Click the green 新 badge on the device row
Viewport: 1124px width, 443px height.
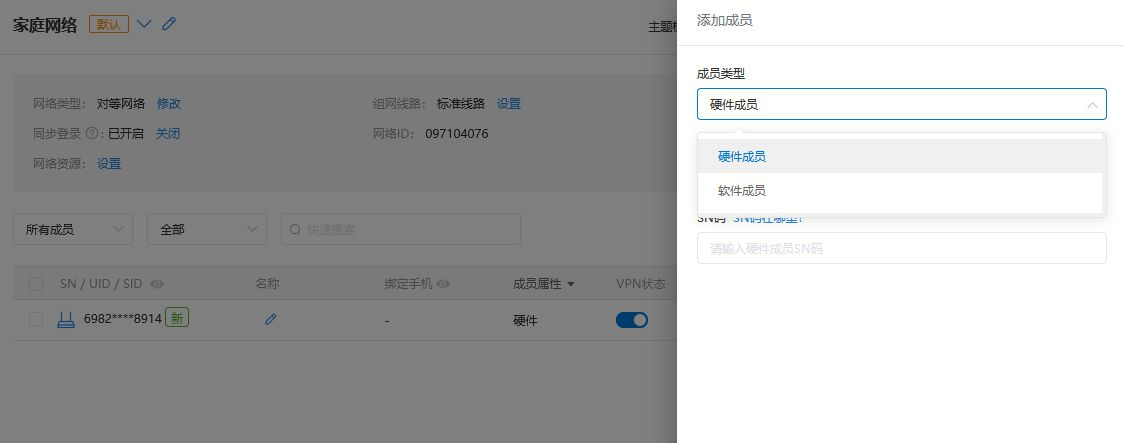177,319
